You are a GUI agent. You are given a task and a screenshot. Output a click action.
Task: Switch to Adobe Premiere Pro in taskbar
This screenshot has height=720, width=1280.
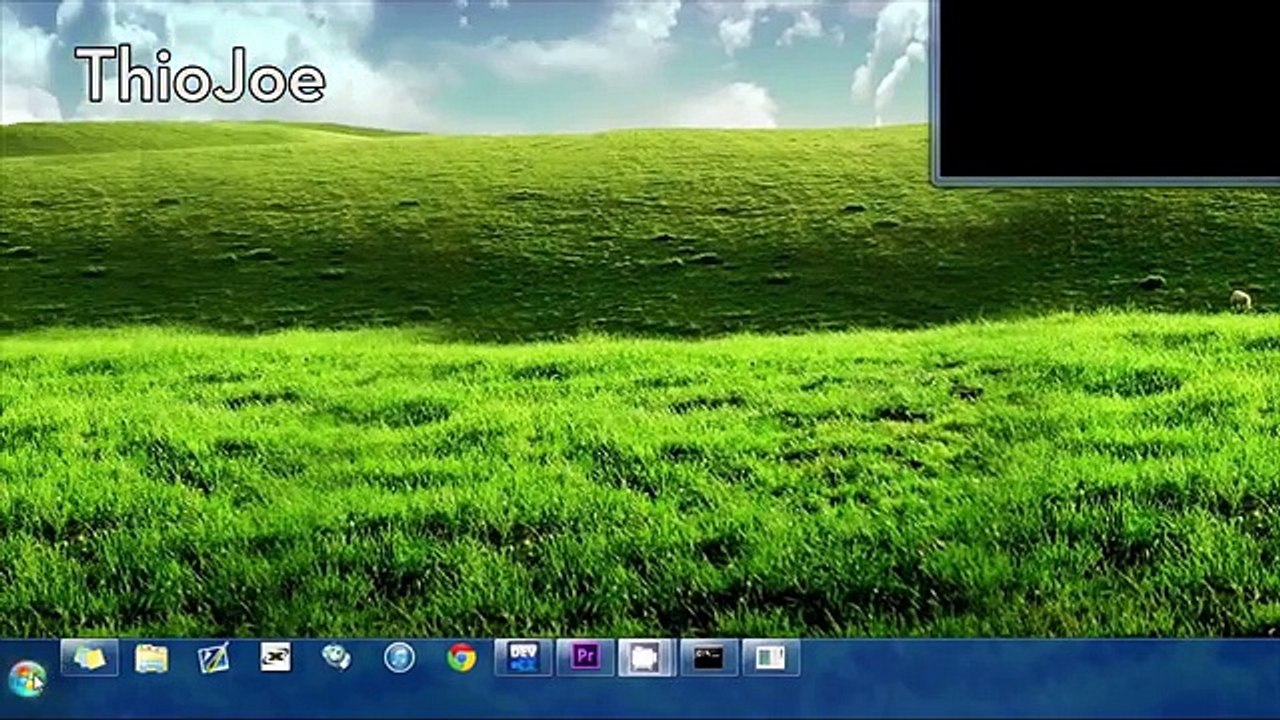click(585, 658)
